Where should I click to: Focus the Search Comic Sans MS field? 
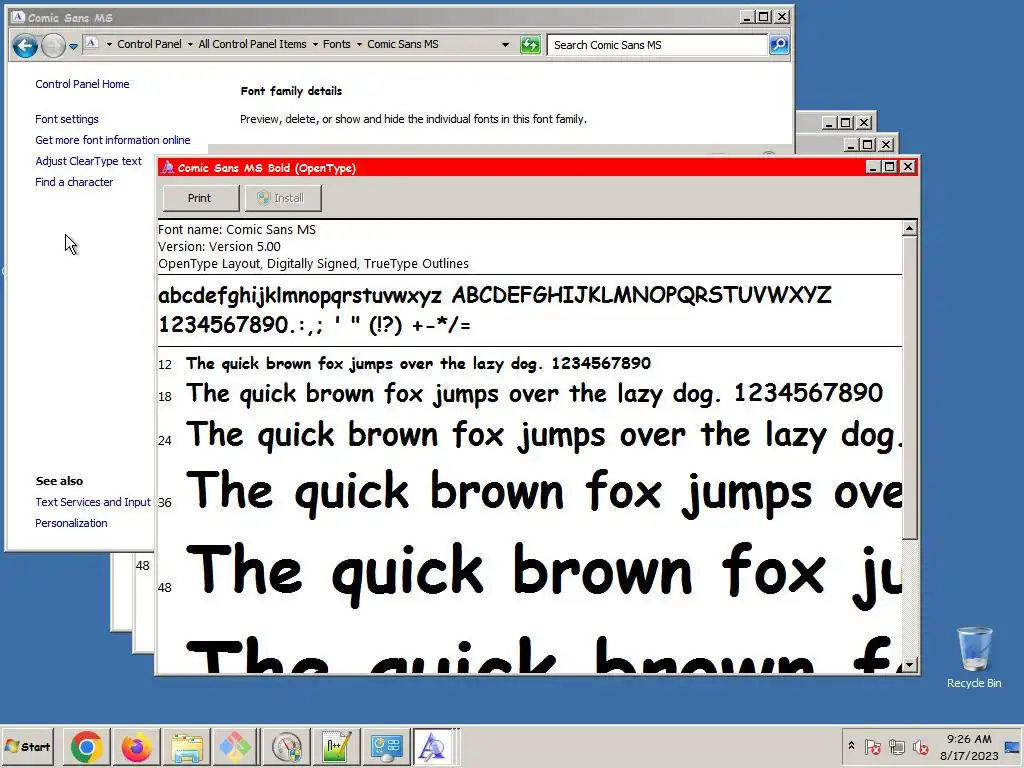pyautogui.click(x=656, y=45)
